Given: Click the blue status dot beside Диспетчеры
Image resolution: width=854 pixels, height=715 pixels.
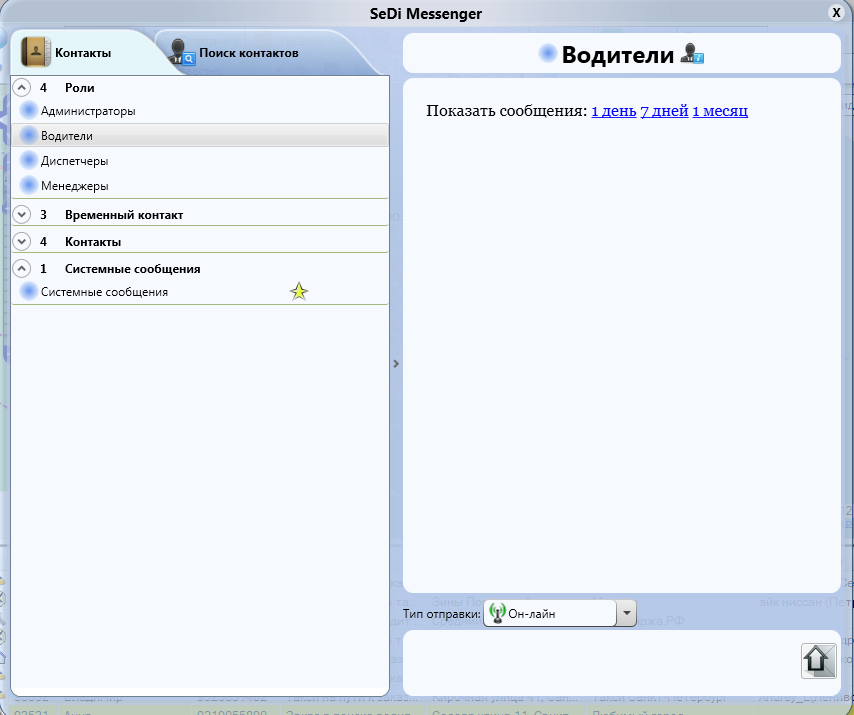Looking at the screenshot, I should 28,161.
